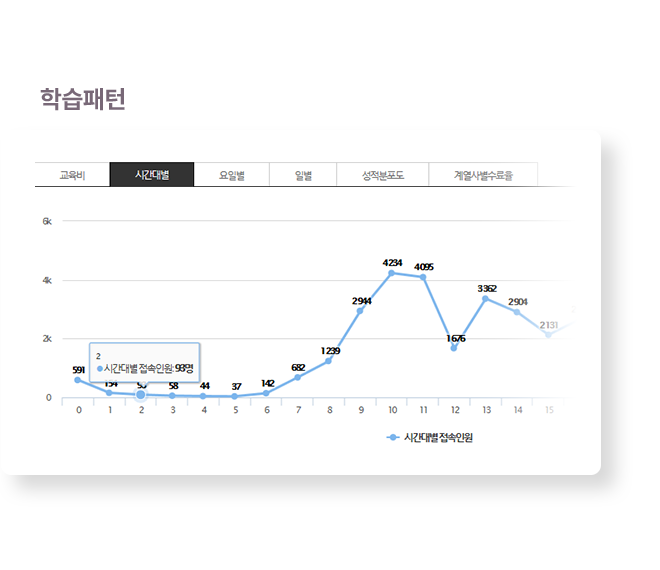Click the data point labeled 4095
The height and width of the screenshot is (570, 660).
423,277
